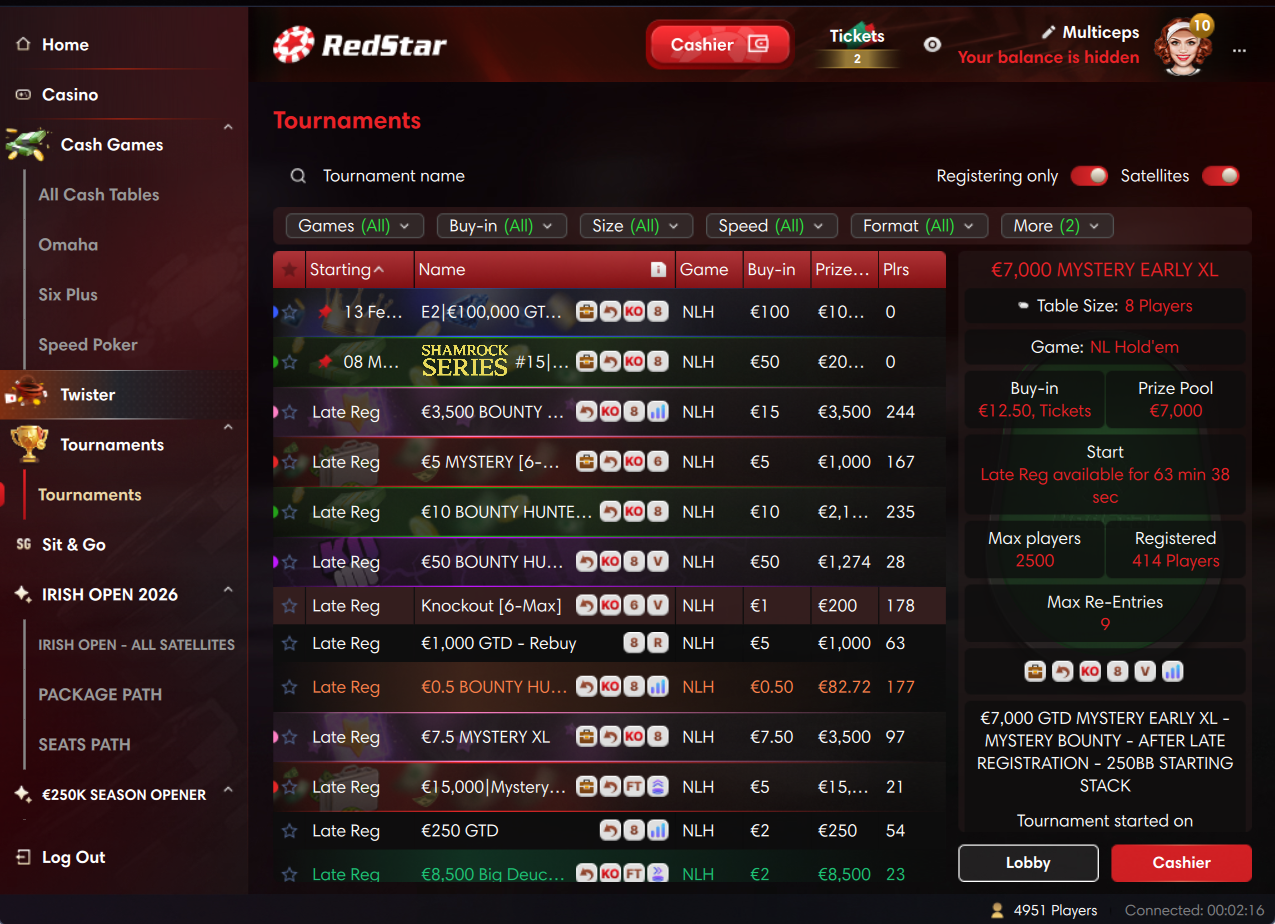Viewport: 1275px width, 924px height.
Task: Open the More filter dropdown
Action: [x=1056, y=226]
